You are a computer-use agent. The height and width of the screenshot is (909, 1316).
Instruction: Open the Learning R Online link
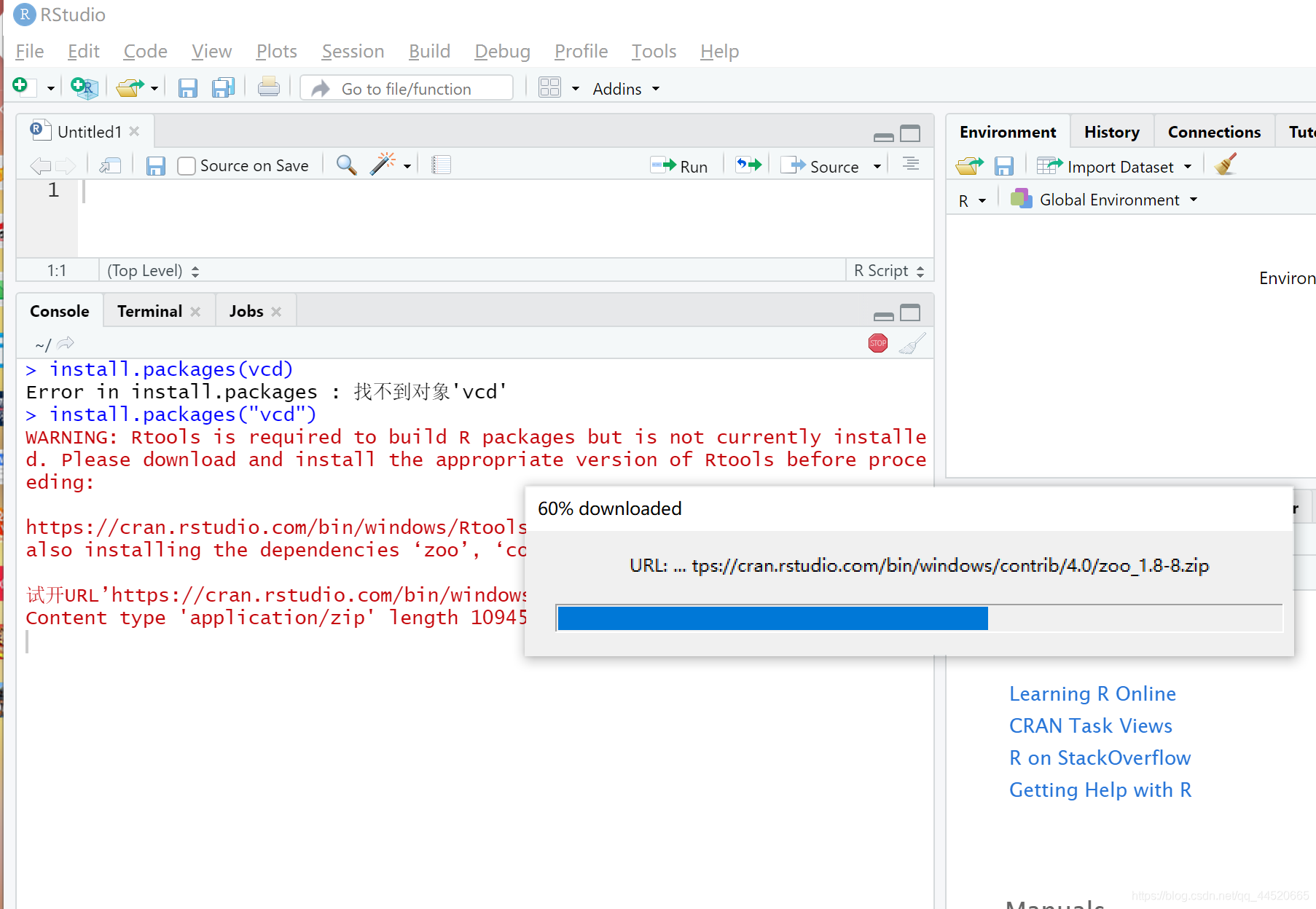point(1092,693)
